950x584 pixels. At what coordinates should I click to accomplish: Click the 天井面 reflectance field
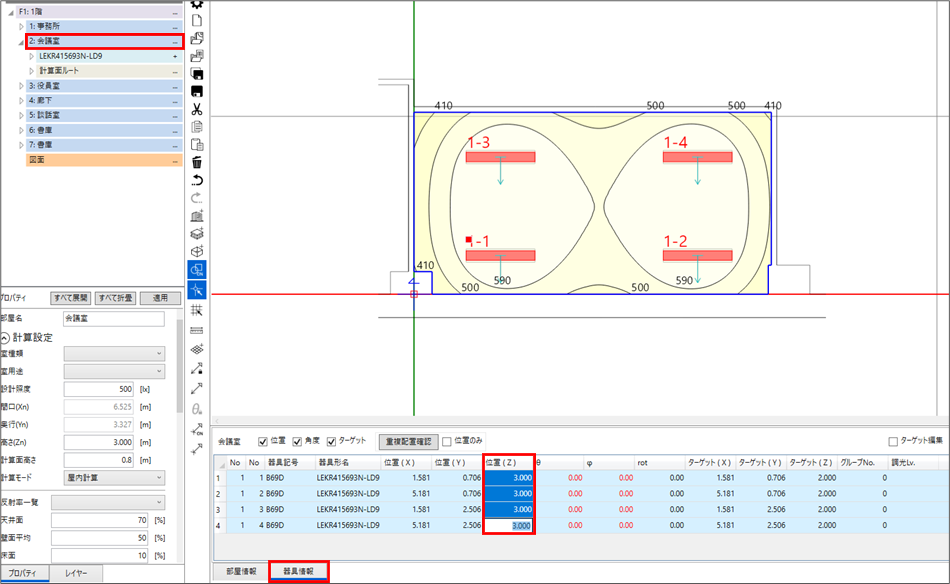pyautogui.click(x=99, y=520)
